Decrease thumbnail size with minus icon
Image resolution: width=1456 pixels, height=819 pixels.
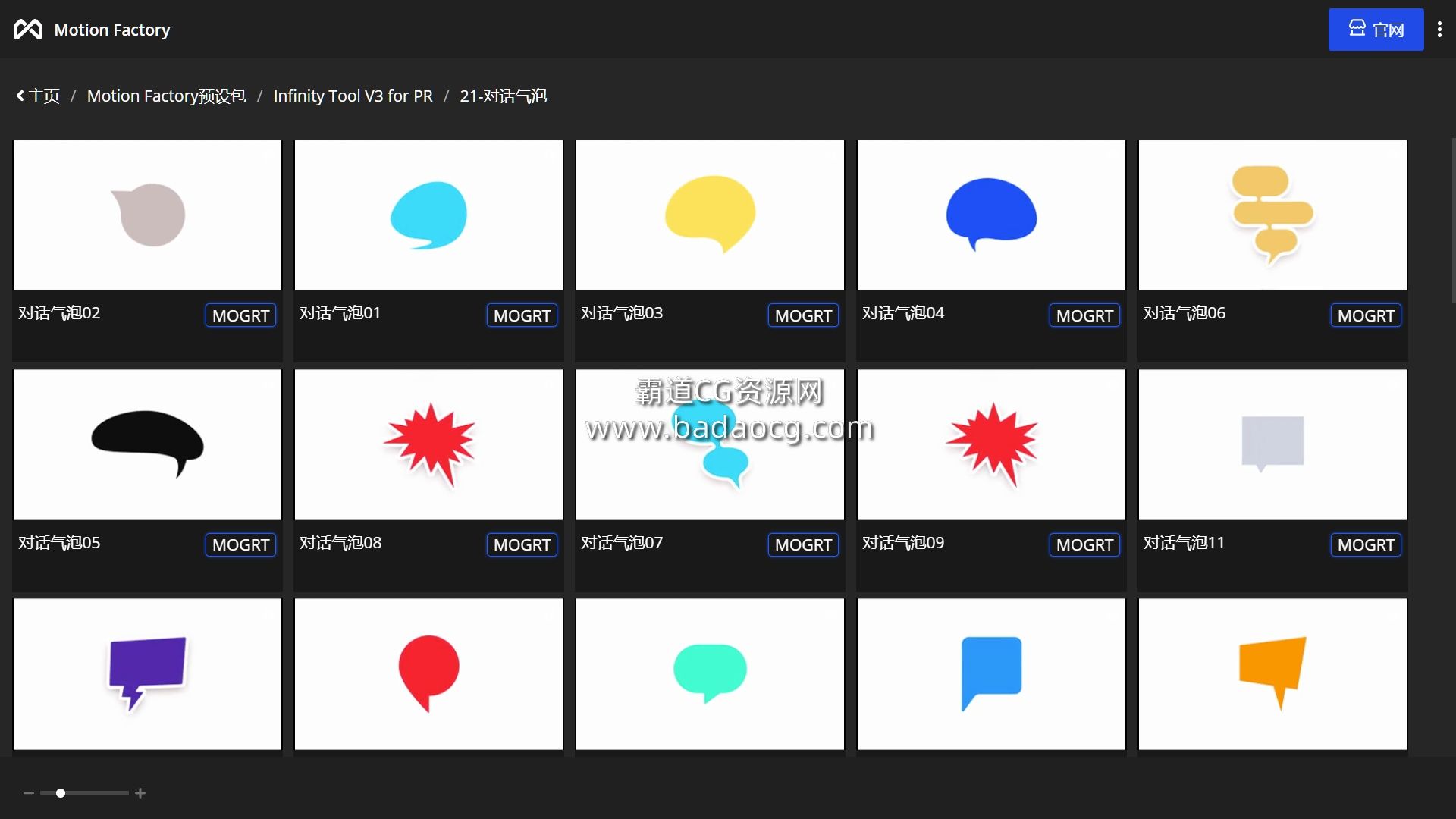29,793
